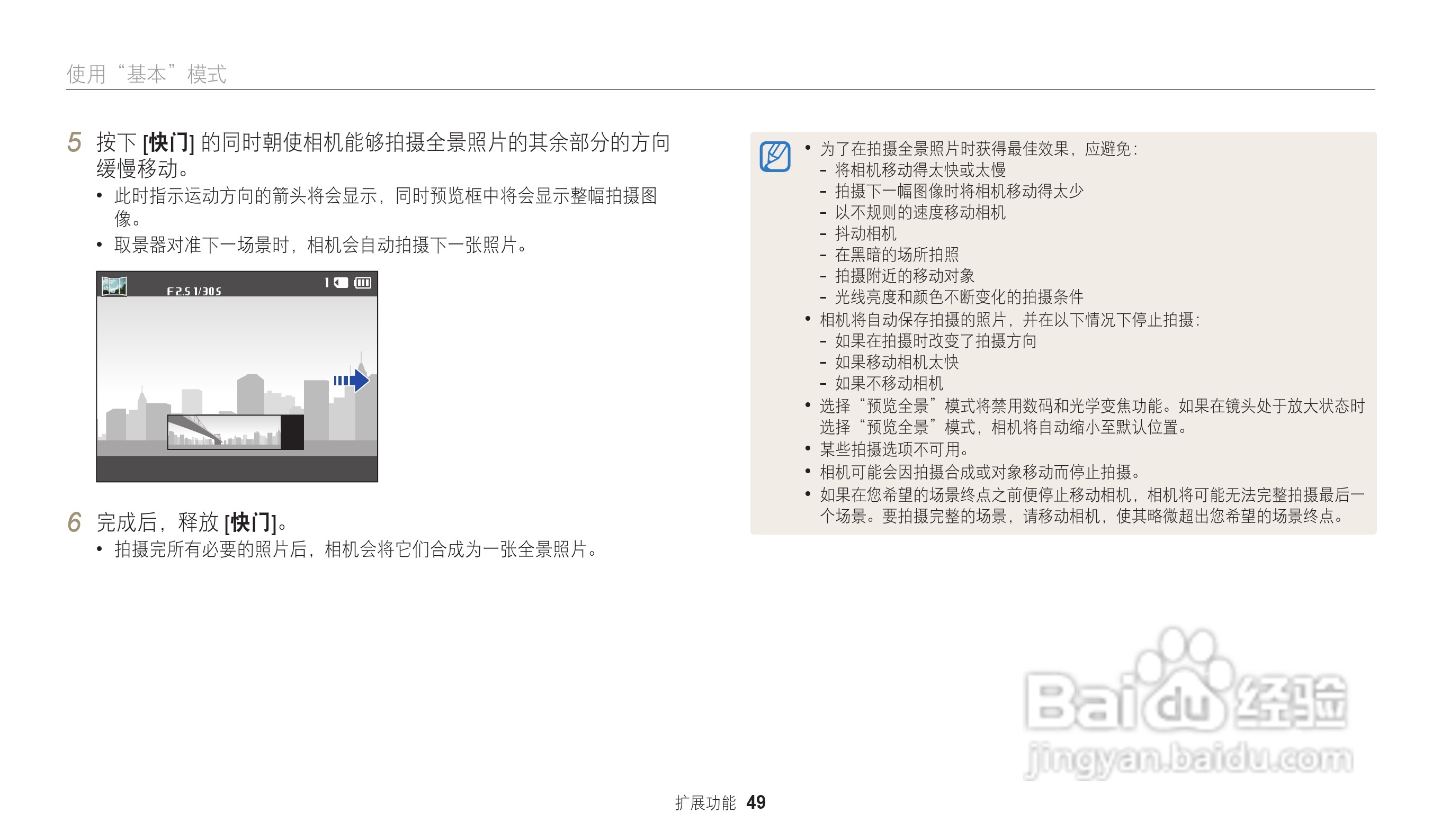Click the blue note pencil icon
This screenshot has width=1441, height=840.
[x=775, y=157]
